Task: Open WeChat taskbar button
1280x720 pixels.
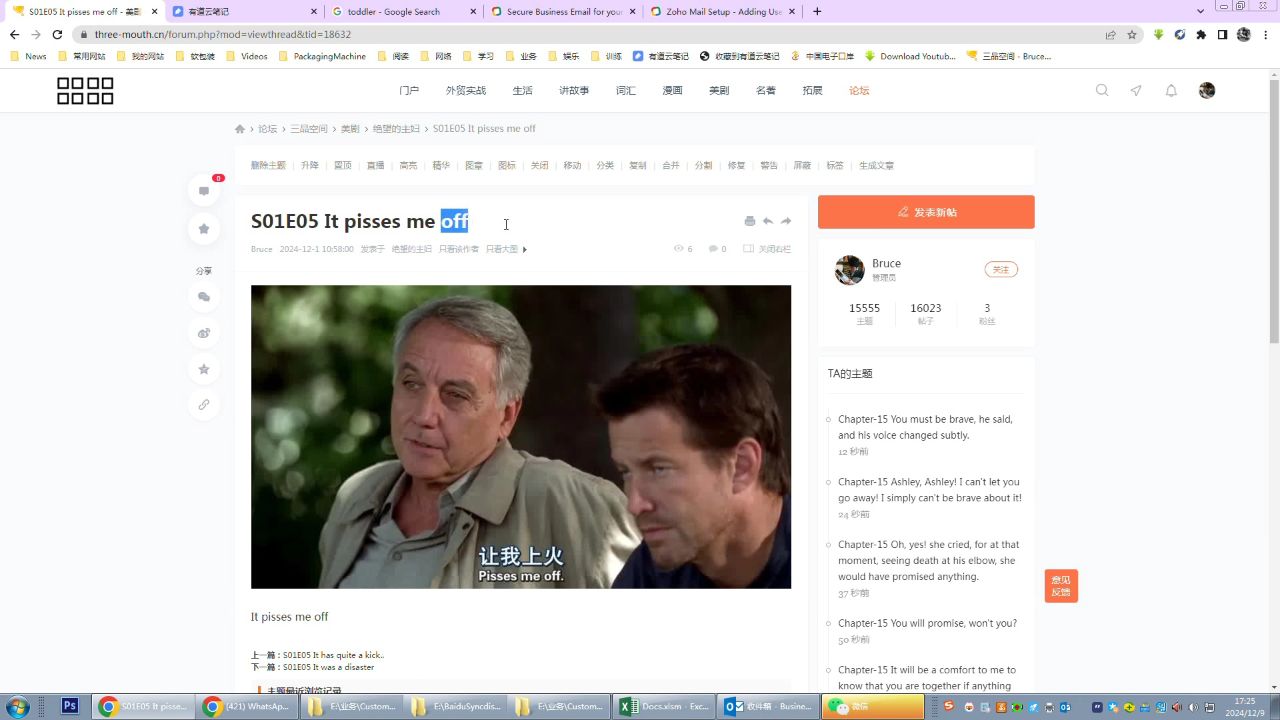Action: [x=873, y=706]
